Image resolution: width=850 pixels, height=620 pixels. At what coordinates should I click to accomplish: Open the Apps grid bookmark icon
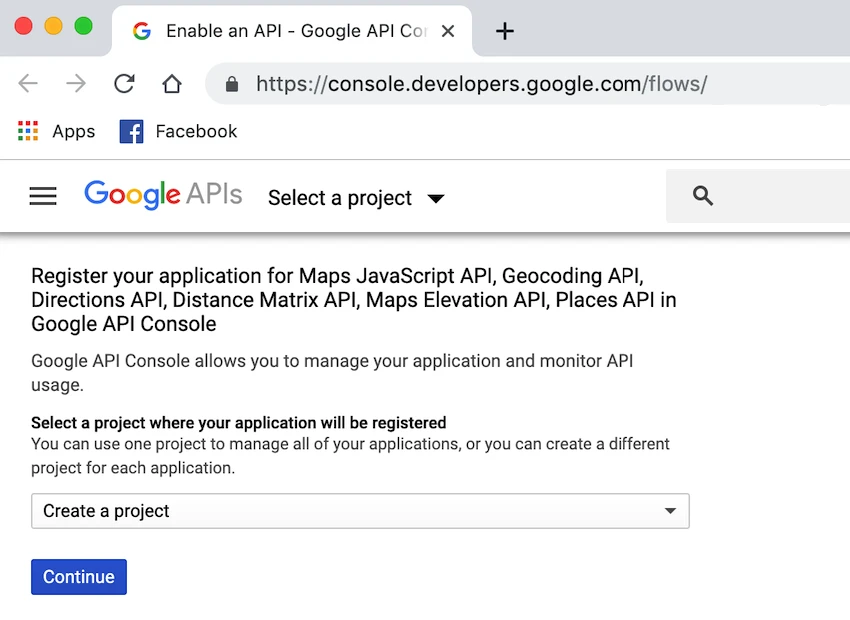tap(28, 131)
